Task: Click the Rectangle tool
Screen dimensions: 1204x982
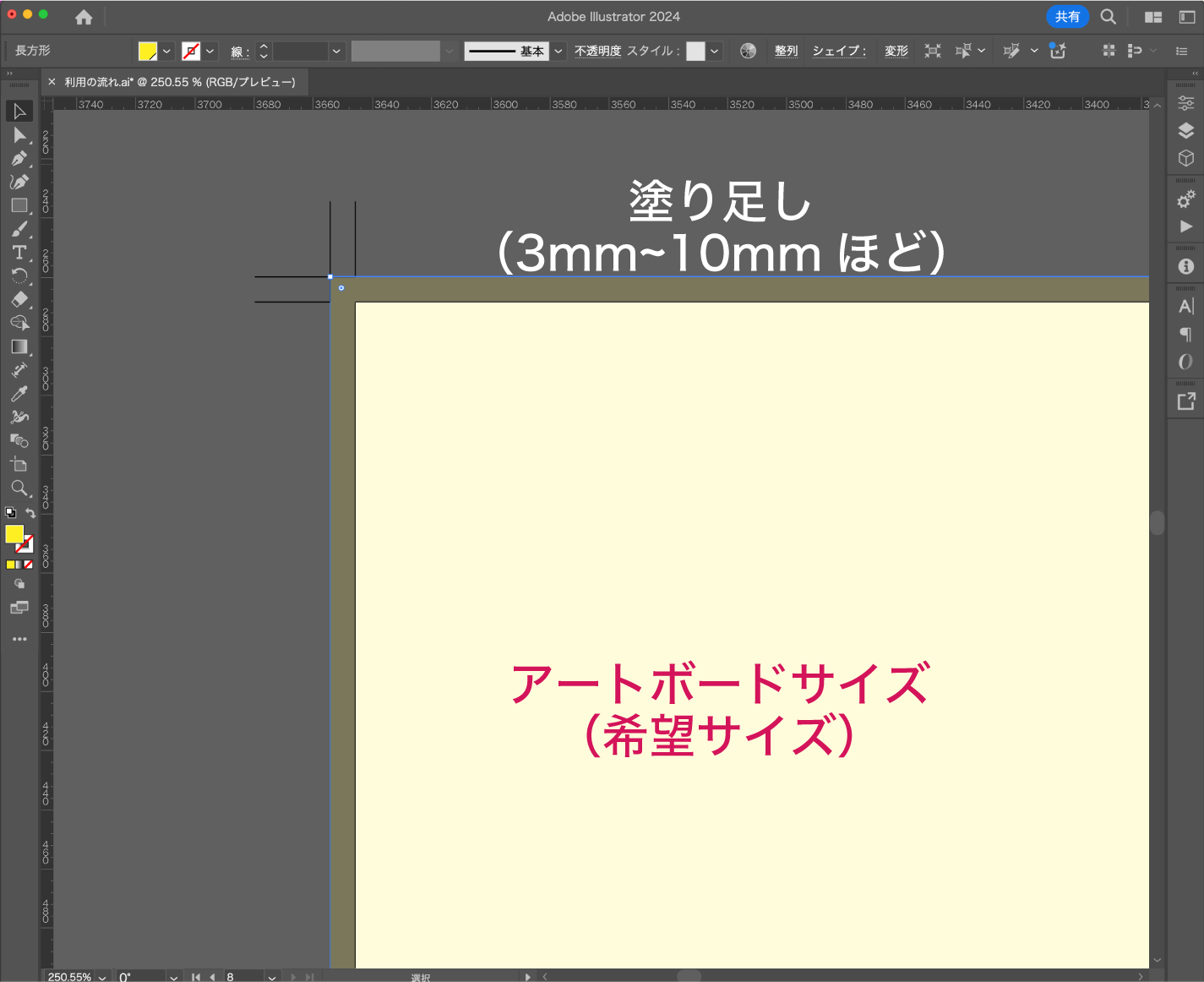Action: (19, 205)
